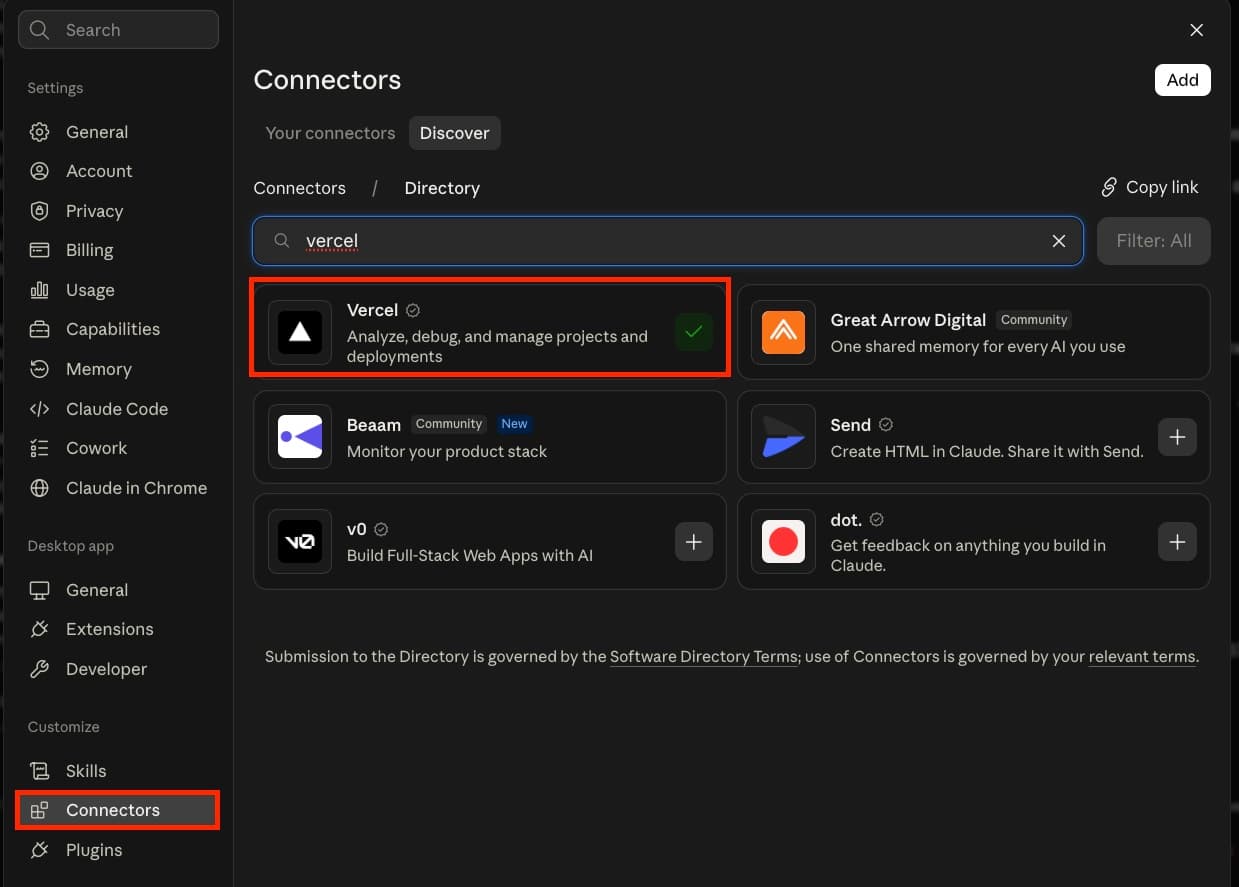Click the Capabilities briefcase icon
Image resolution: width=1239 pixels, height=887 pixels.
pyautogui.click(x=39, y=329)
